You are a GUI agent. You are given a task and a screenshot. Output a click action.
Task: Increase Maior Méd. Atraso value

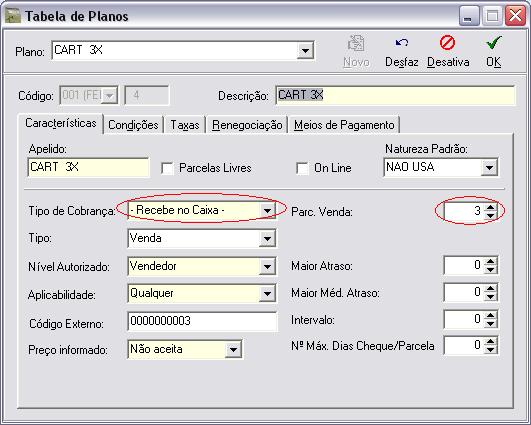[490, 289]
